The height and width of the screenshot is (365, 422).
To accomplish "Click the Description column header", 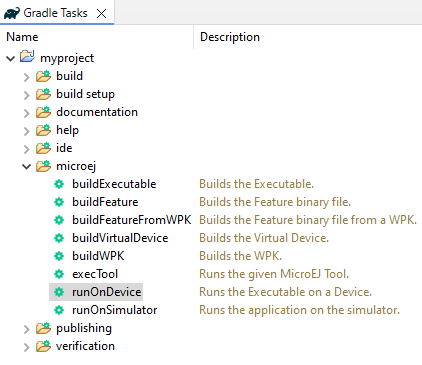I will pos(230,37).
